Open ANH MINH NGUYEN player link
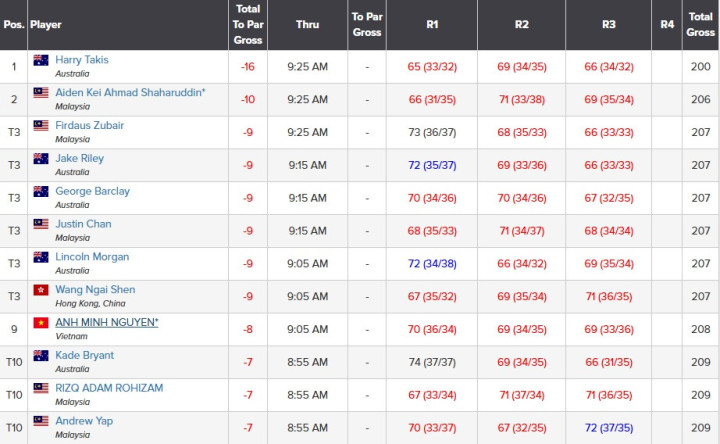 pyautogui.click(x=107, y=322)
